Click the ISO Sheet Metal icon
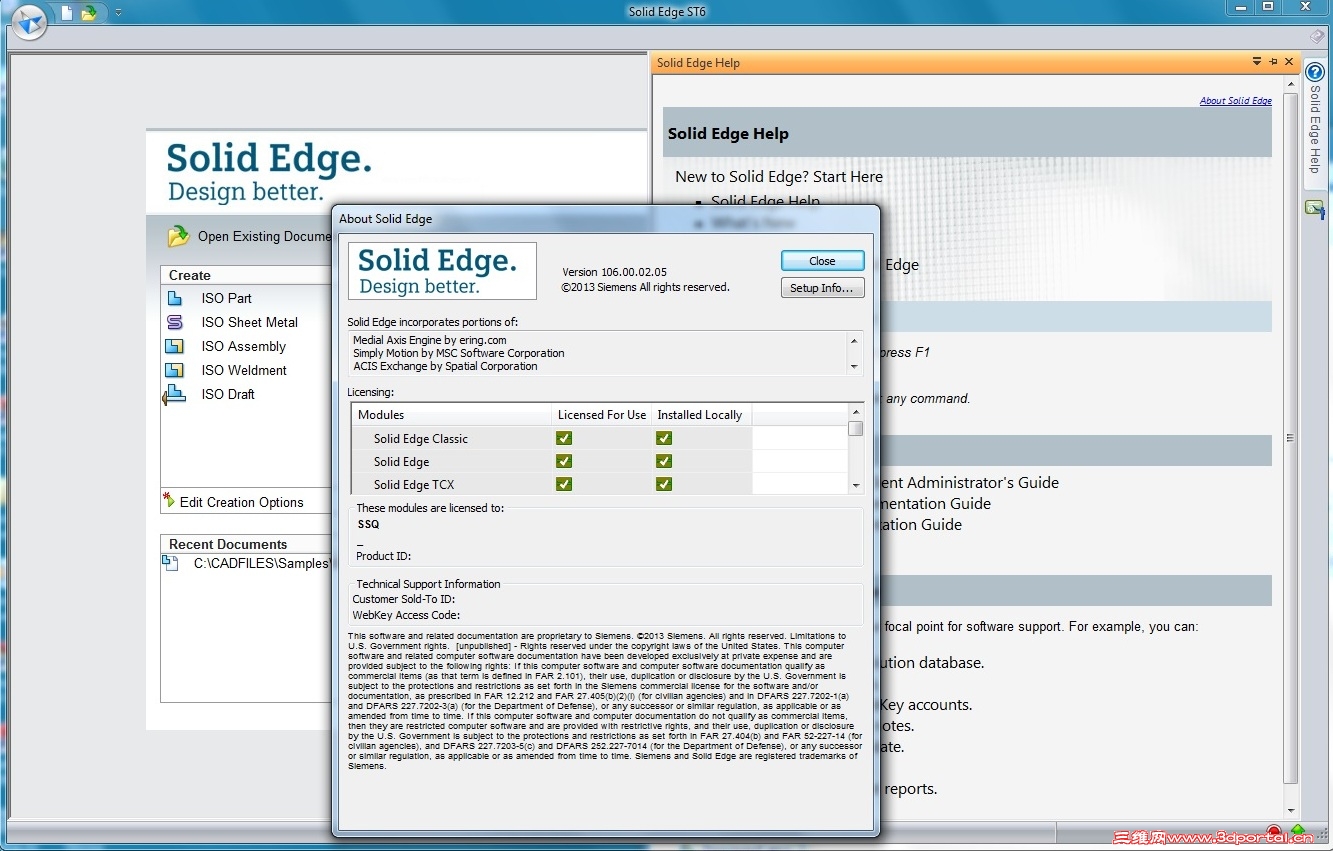The height and width of the screenshot is (851, 1333). point(175,322)
